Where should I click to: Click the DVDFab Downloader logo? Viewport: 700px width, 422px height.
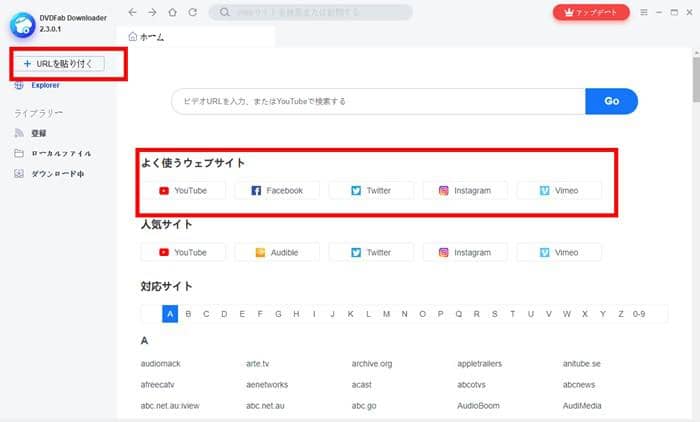(x=19, y=19)
